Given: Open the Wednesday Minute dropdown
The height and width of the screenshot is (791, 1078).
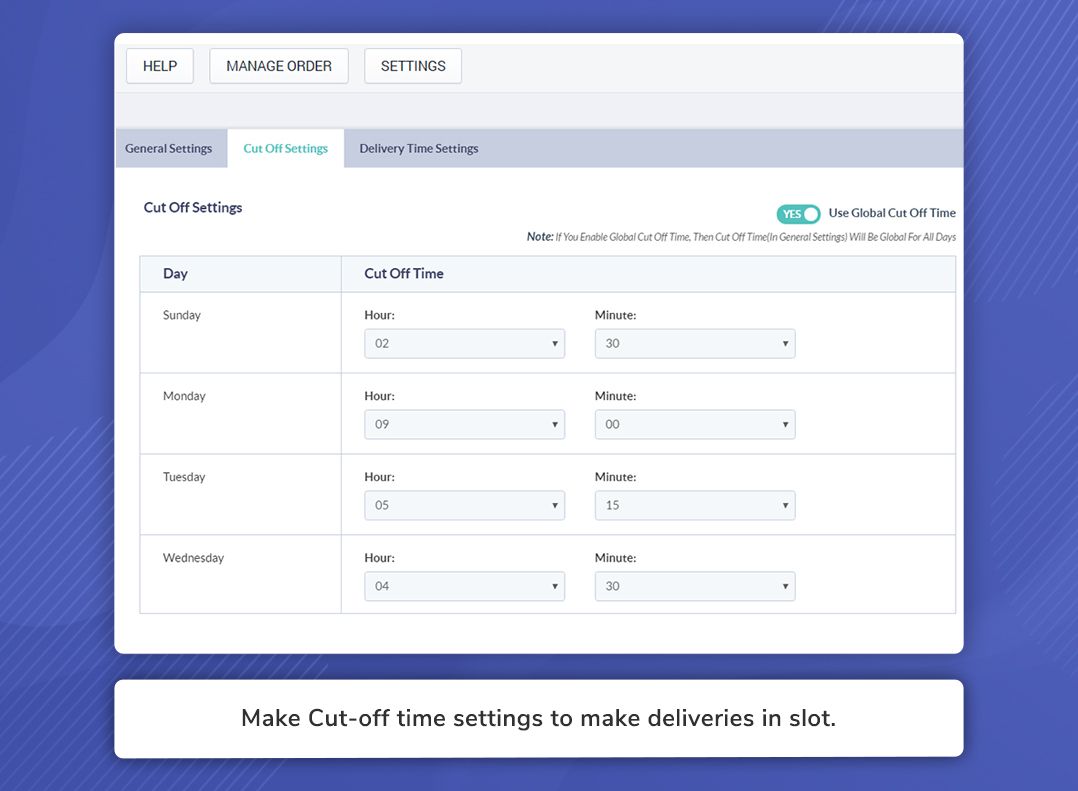Looking at the screenshot, I should pos(694,586).
